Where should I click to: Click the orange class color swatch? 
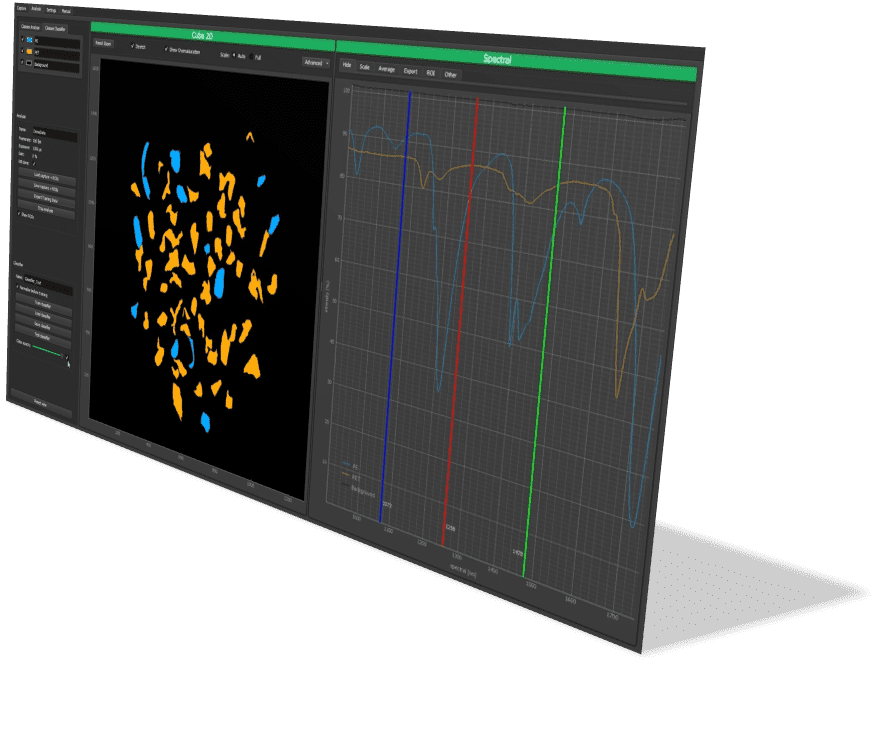[29, 52]
